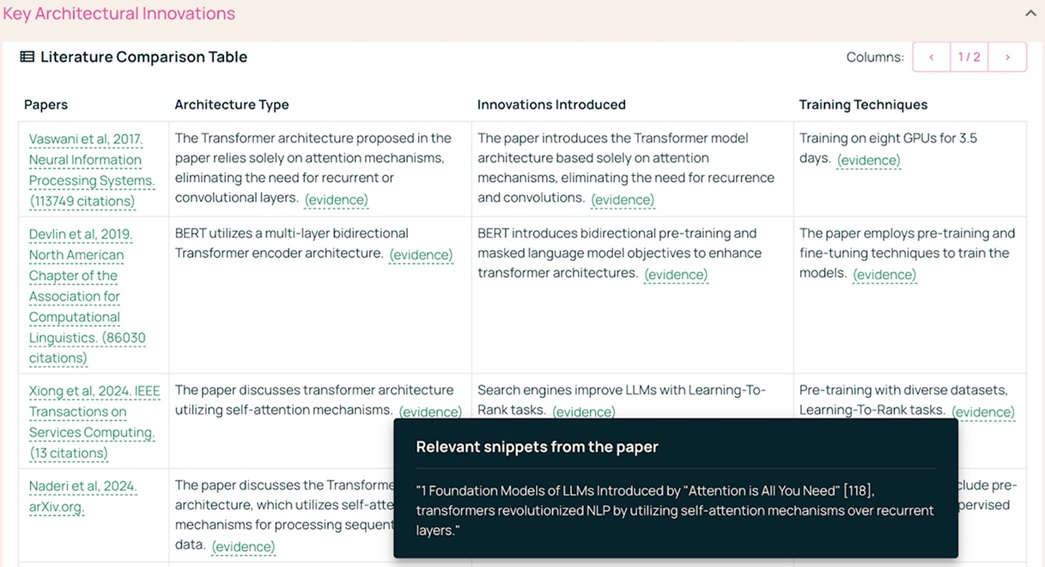Show evidence for BERT bidirectional encoder architecture

(x=420, y=254)
